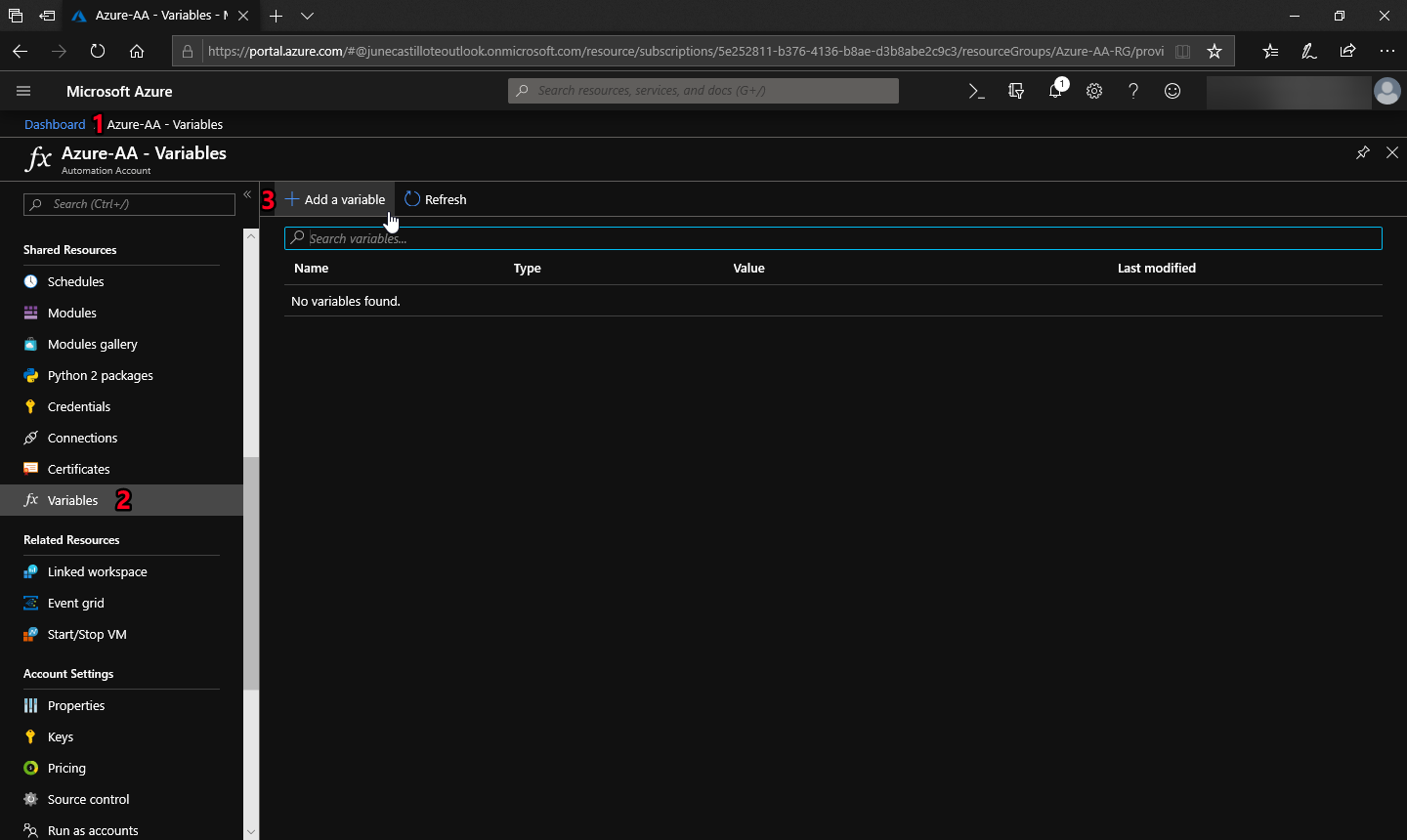Open the browser tab list dropdown
The height and width of the screenshot is (840, 1407).
[307, 16]
